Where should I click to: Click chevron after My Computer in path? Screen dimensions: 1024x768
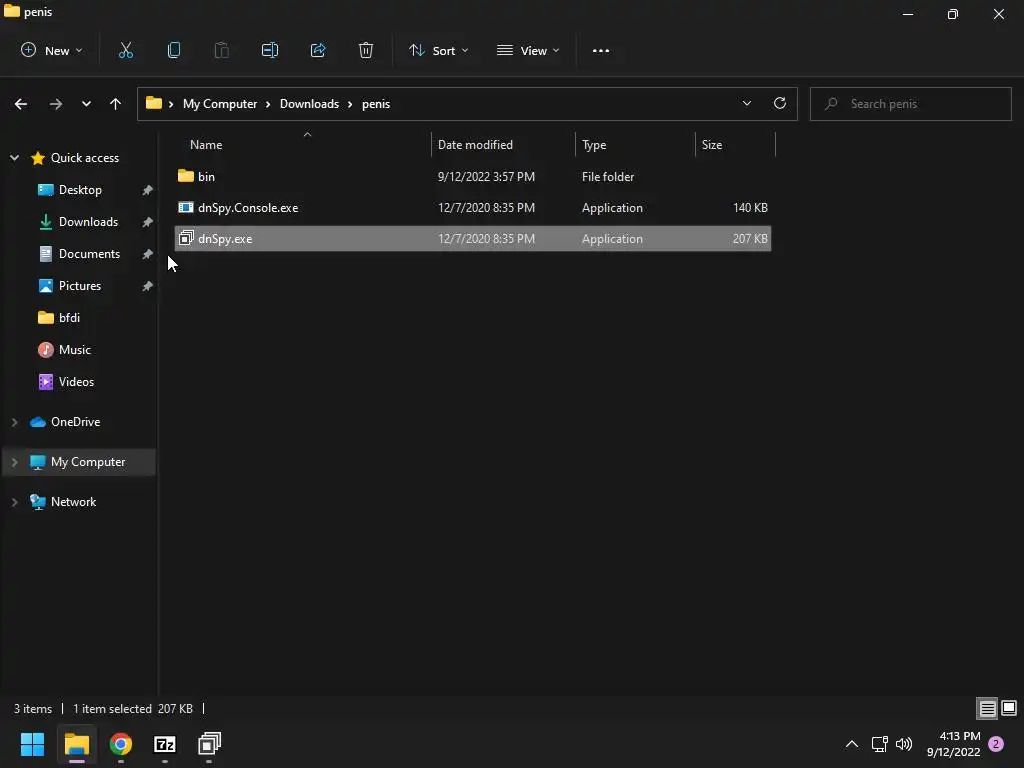268,104
